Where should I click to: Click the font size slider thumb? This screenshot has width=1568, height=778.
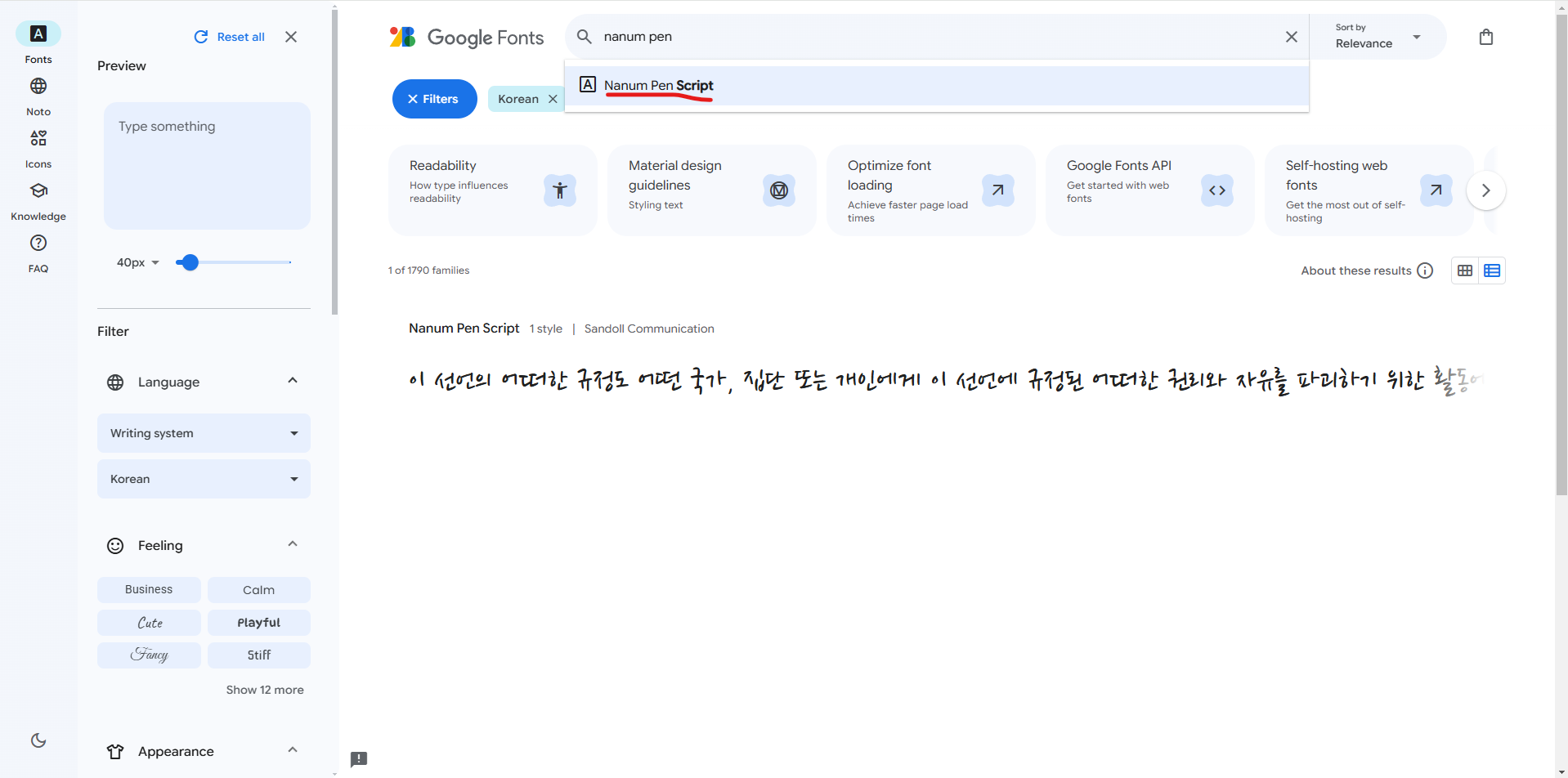[190, 262]
